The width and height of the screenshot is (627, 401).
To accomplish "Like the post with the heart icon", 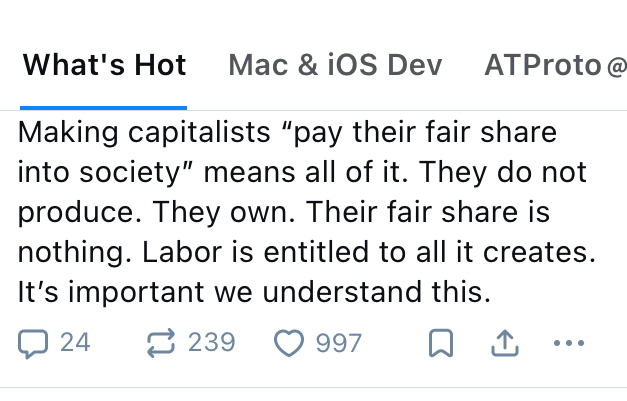I will (288, 344).
